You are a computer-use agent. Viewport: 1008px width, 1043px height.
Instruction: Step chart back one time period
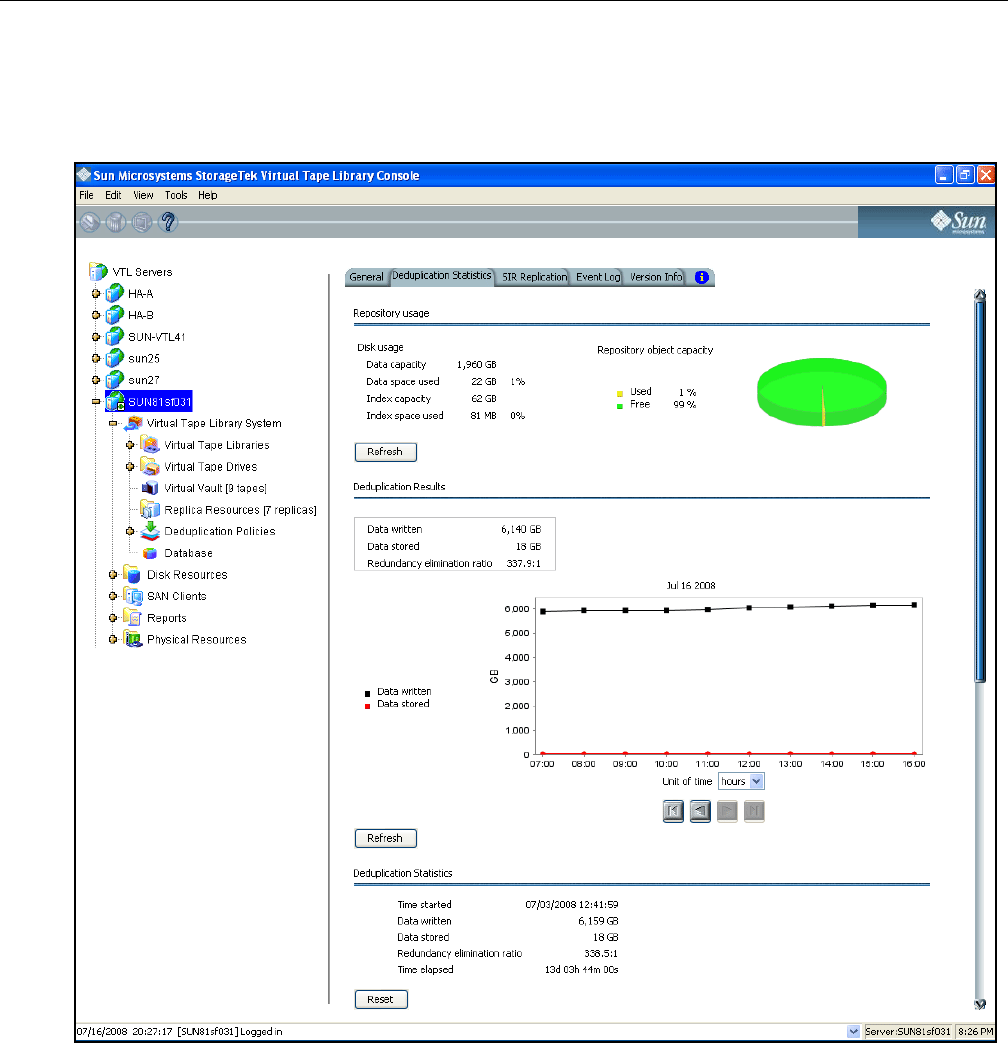click(x=700, y=811)
